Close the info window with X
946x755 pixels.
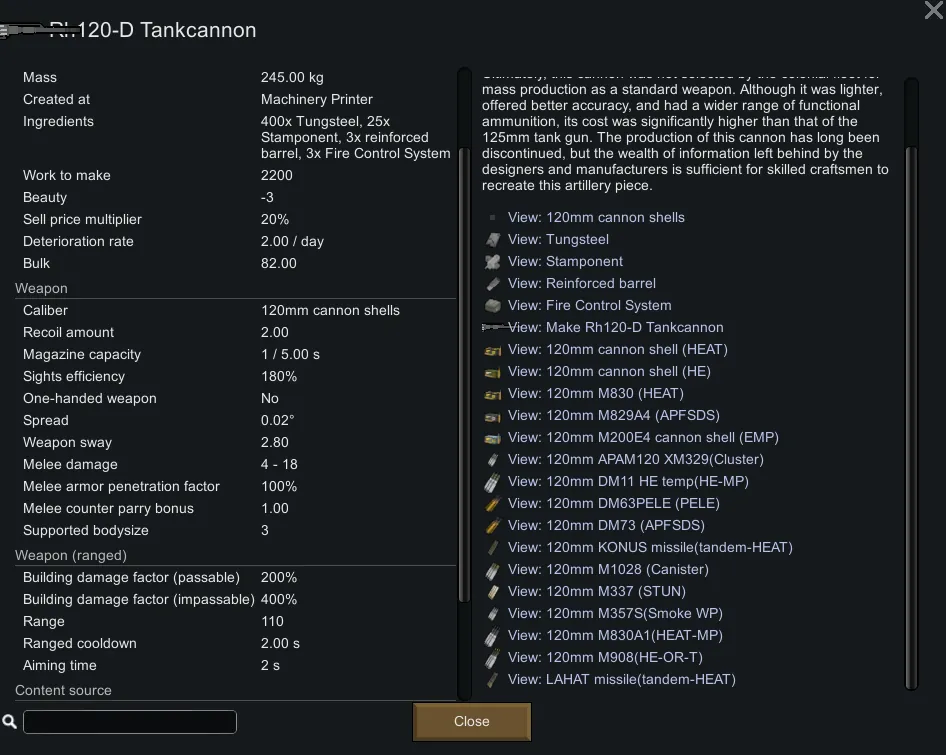pyautogui.click(x=932, y=10)
